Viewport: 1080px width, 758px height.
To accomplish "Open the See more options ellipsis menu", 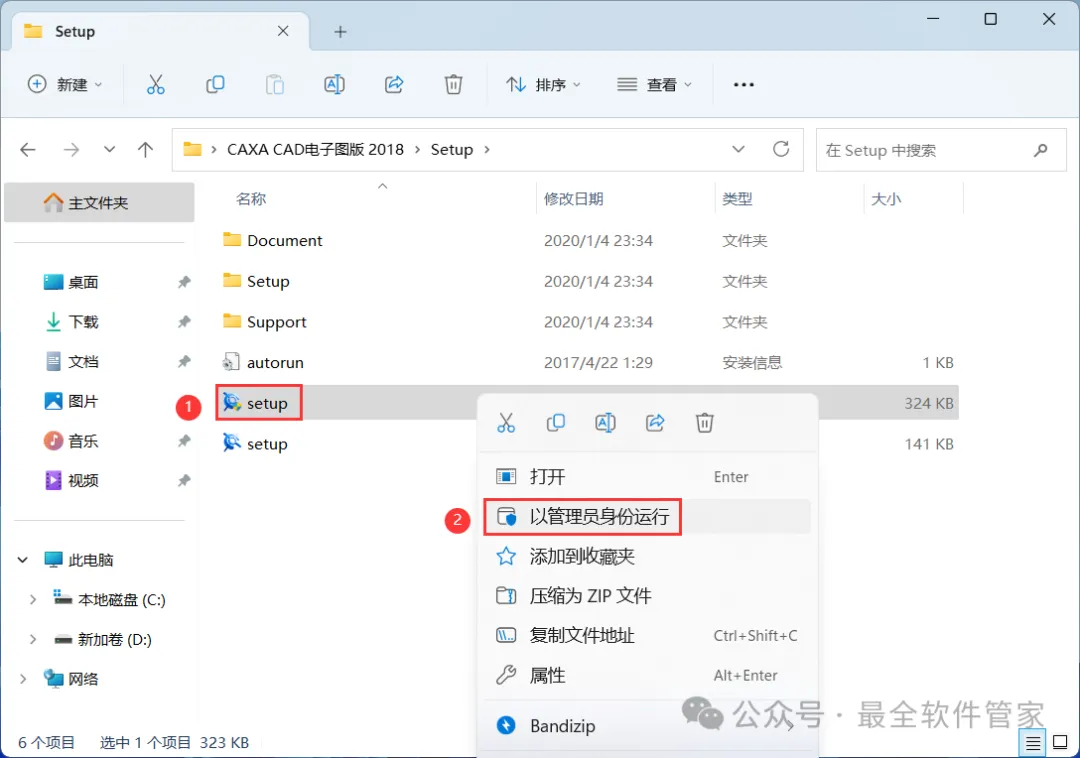I will [743, 85].
